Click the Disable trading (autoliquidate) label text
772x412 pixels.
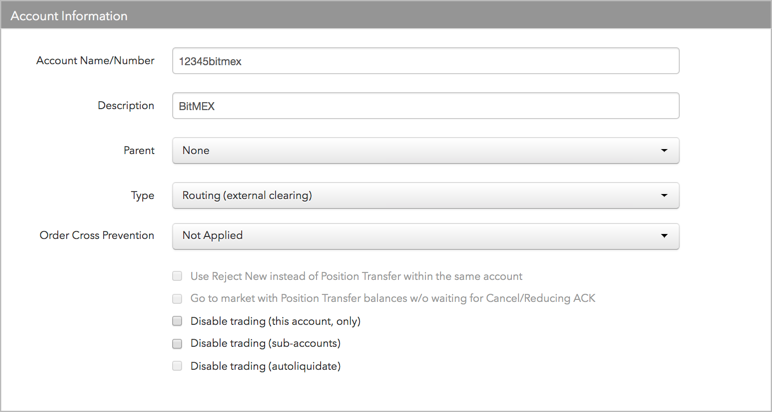(265, 366)
